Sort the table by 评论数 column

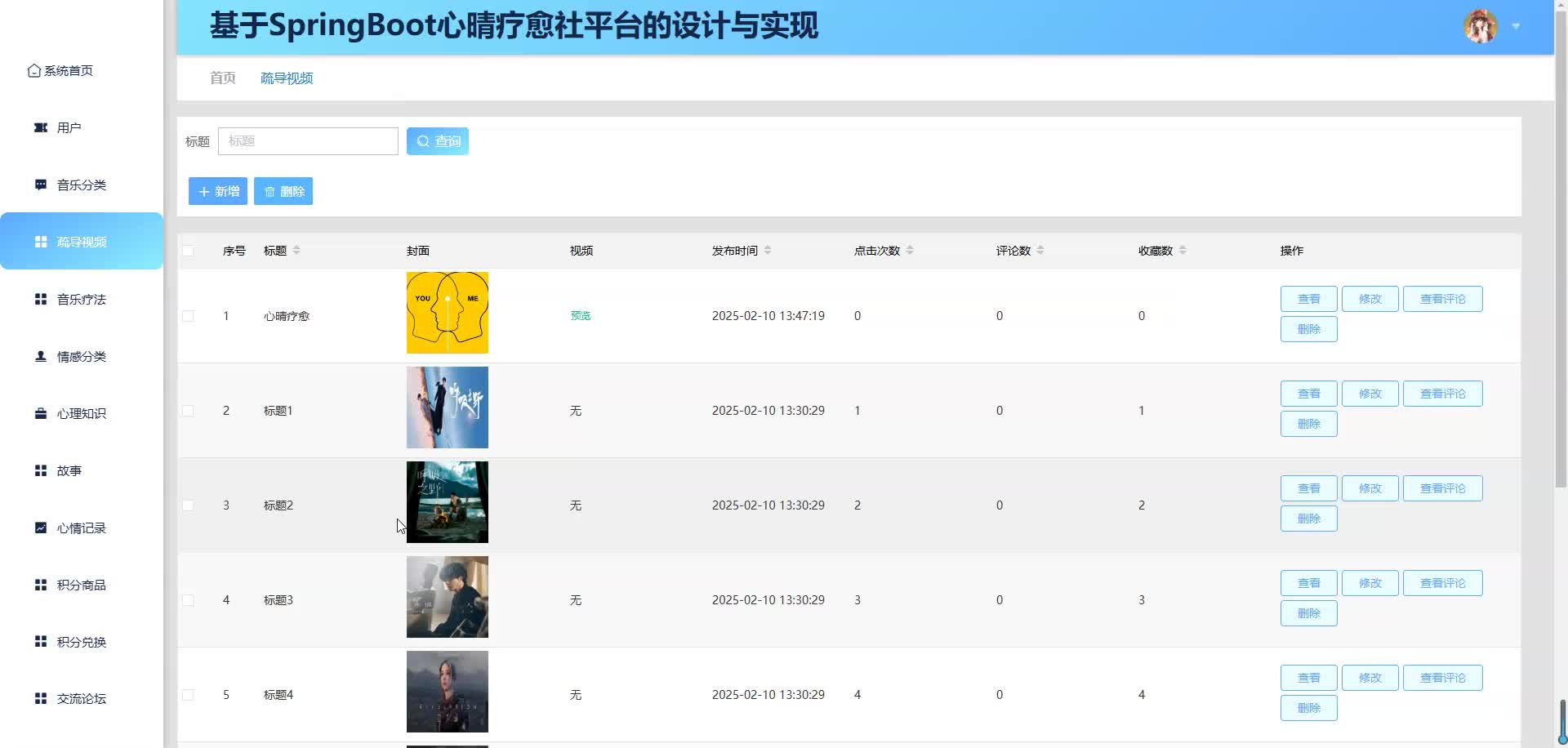[1040, 250]
